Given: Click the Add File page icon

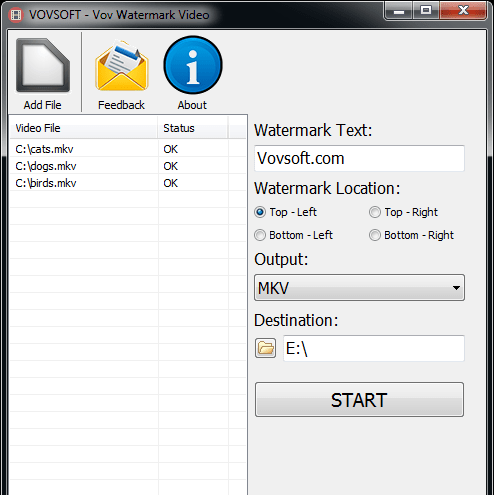Looking at the screenshot, I should click(43, 65).
